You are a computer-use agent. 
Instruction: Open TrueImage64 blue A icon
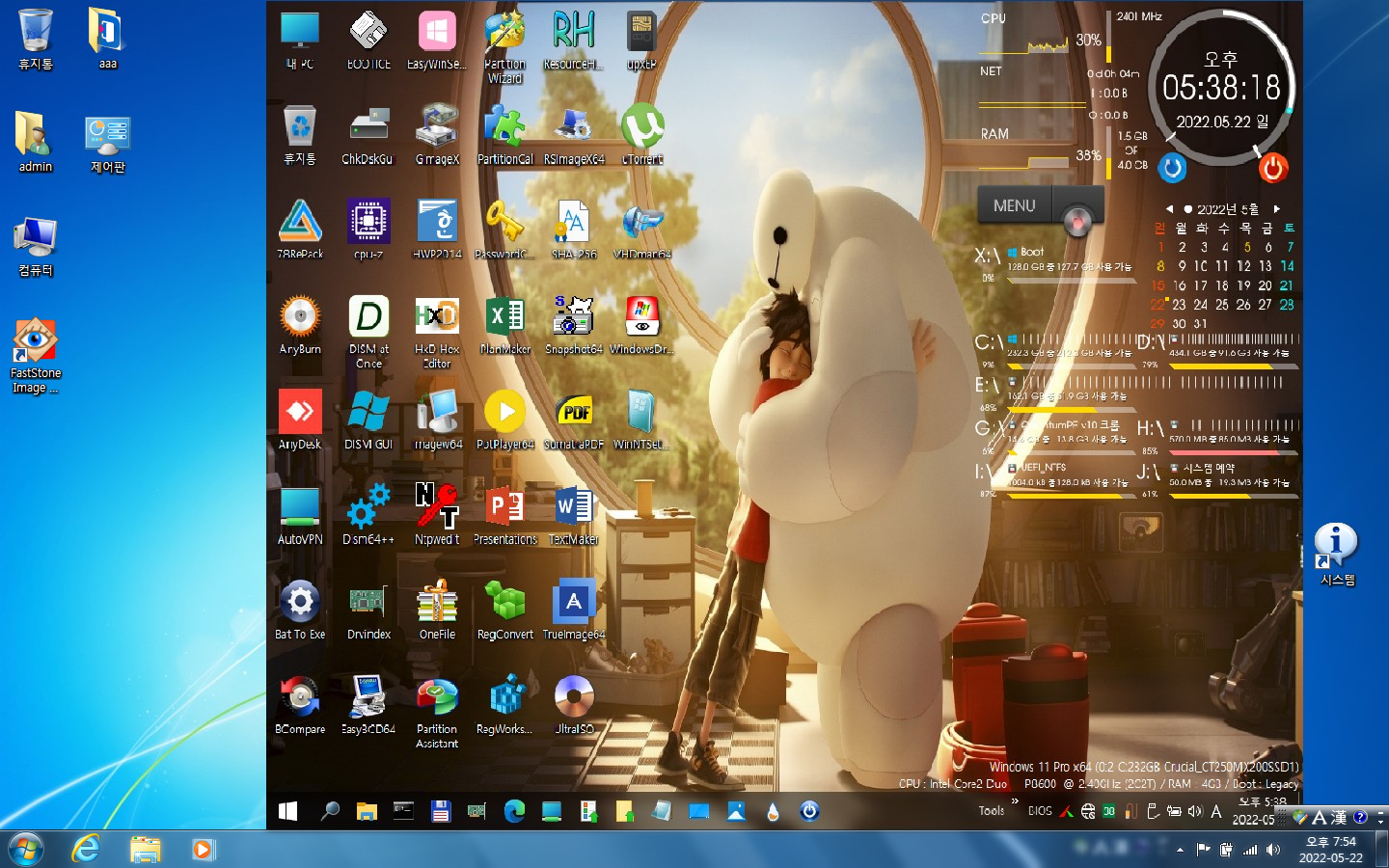coord(573,610)
